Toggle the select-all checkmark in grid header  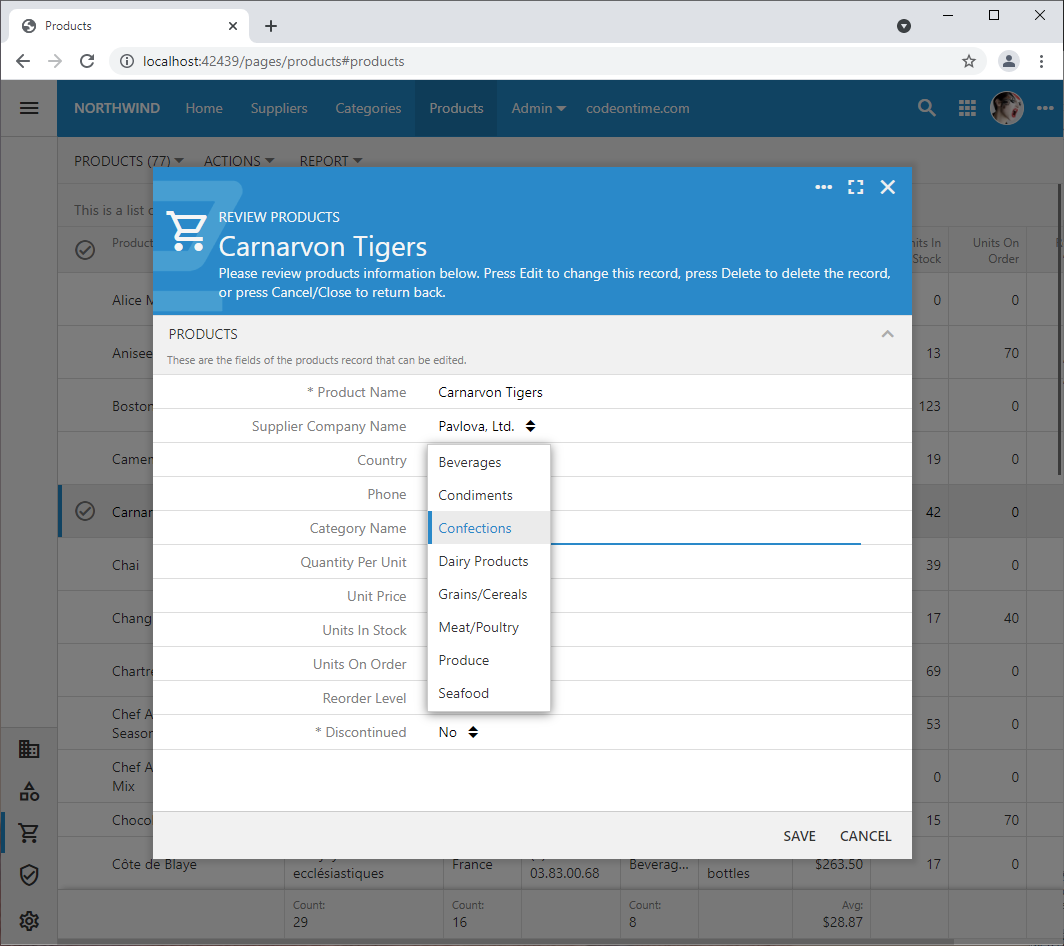[x=84, y=250]
